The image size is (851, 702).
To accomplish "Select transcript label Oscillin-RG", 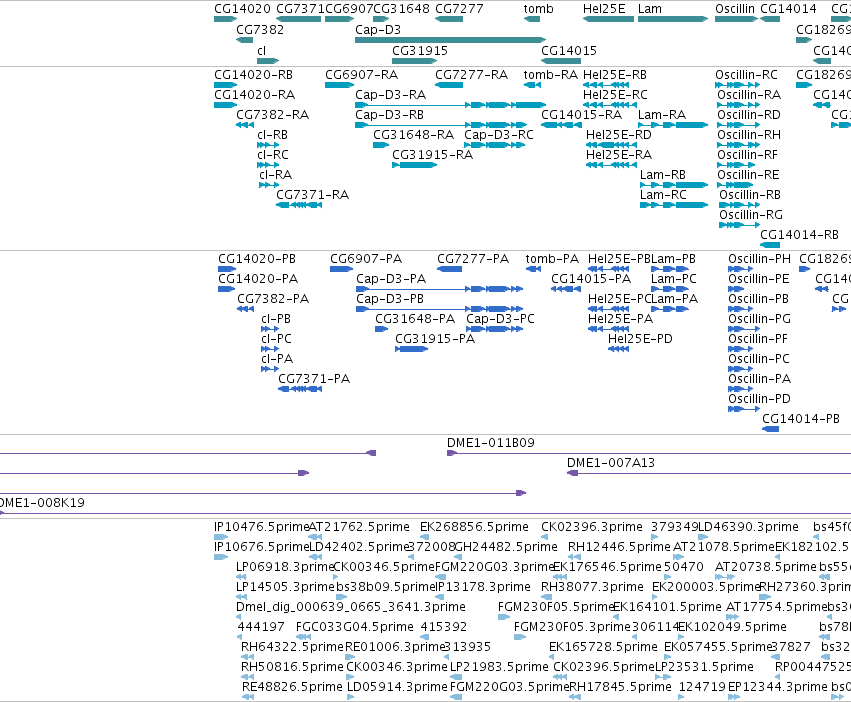I will (751, 214).
